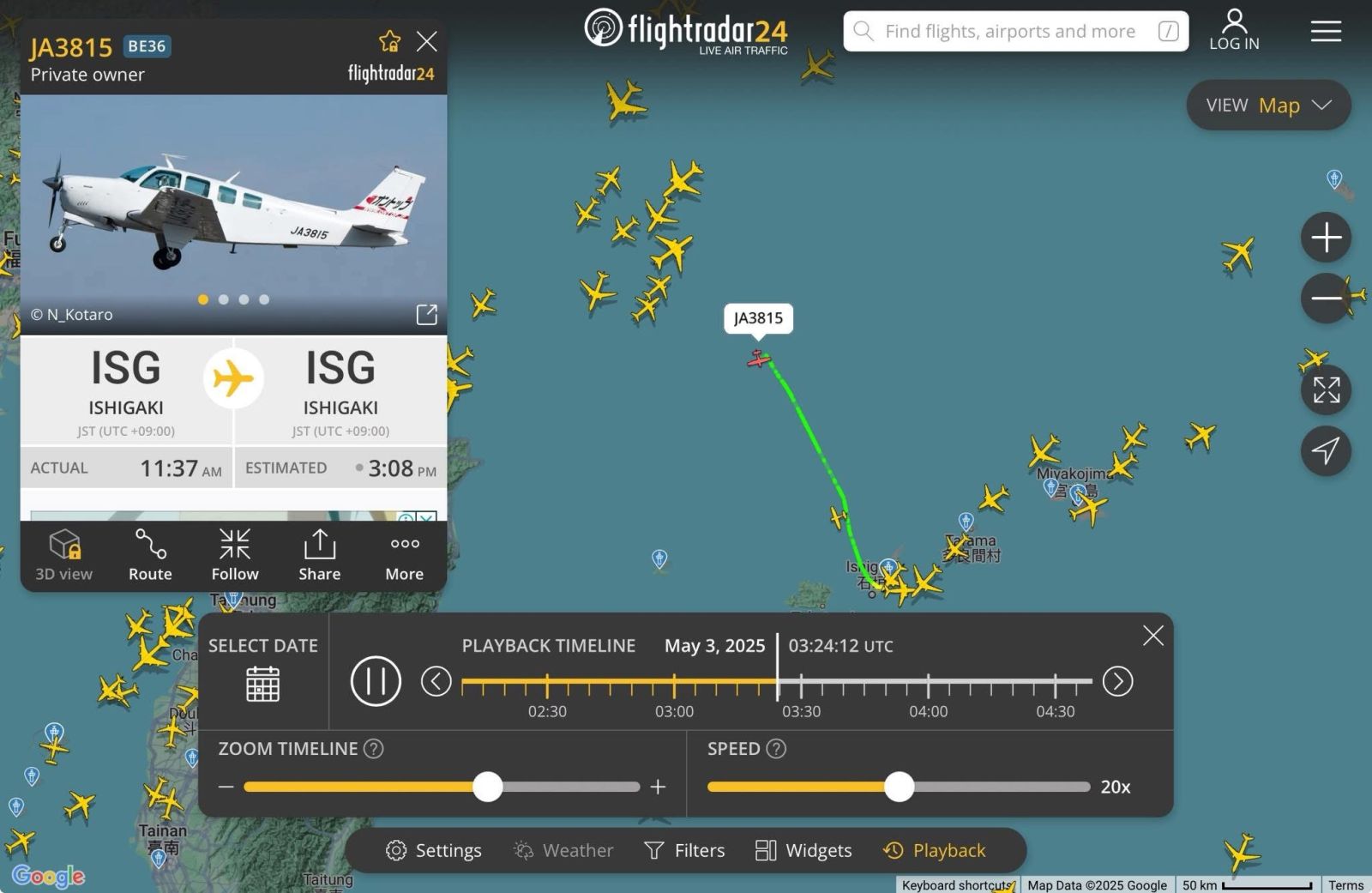Center the map on my location
This screenshot has width=1372, height=893.
[x=1326, y=450]
